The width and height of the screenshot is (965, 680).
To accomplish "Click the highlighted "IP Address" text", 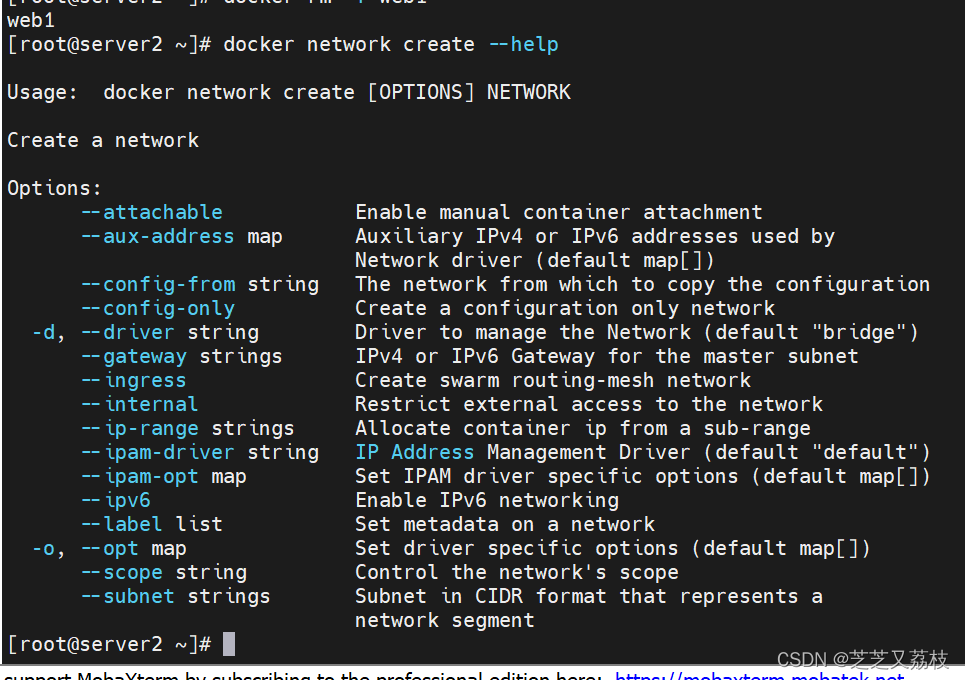I will 415,452.
